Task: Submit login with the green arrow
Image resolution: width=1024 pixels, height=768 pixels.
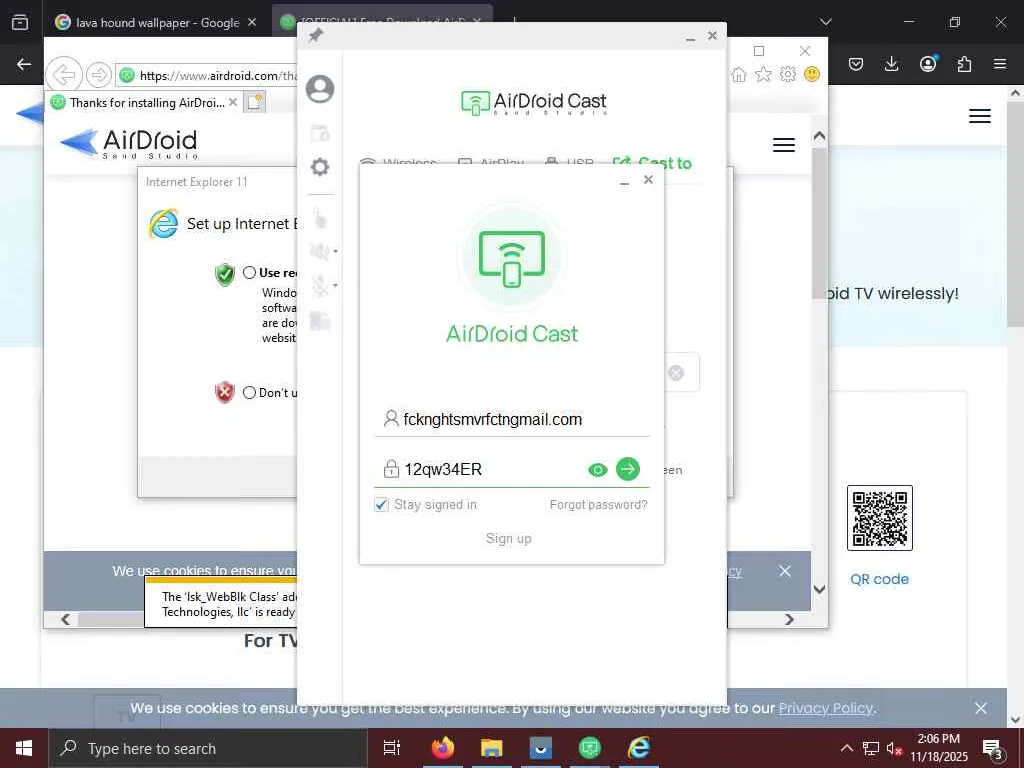Action: tap(628, 469)
